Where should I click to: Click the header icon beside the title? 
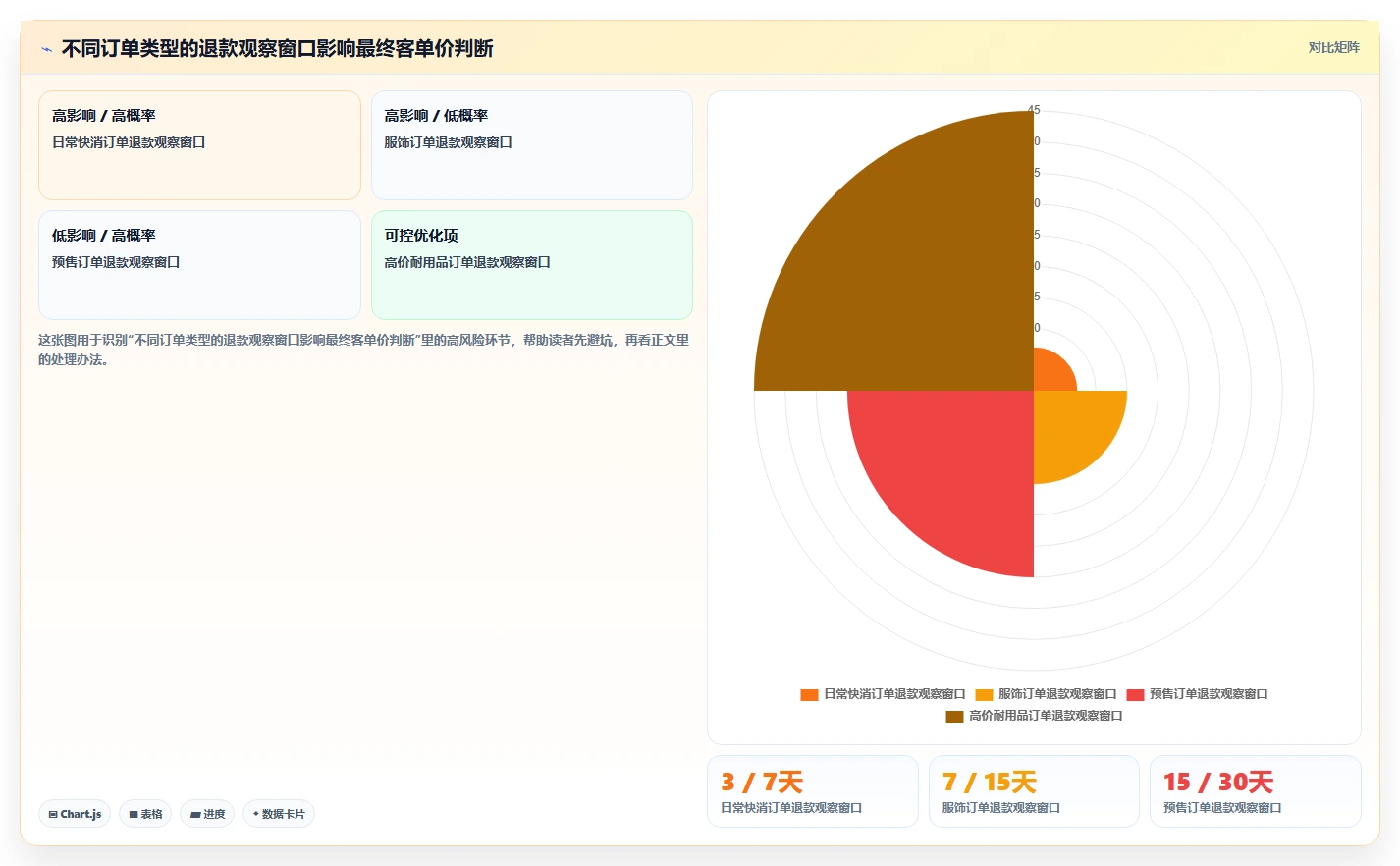(46, 49)
